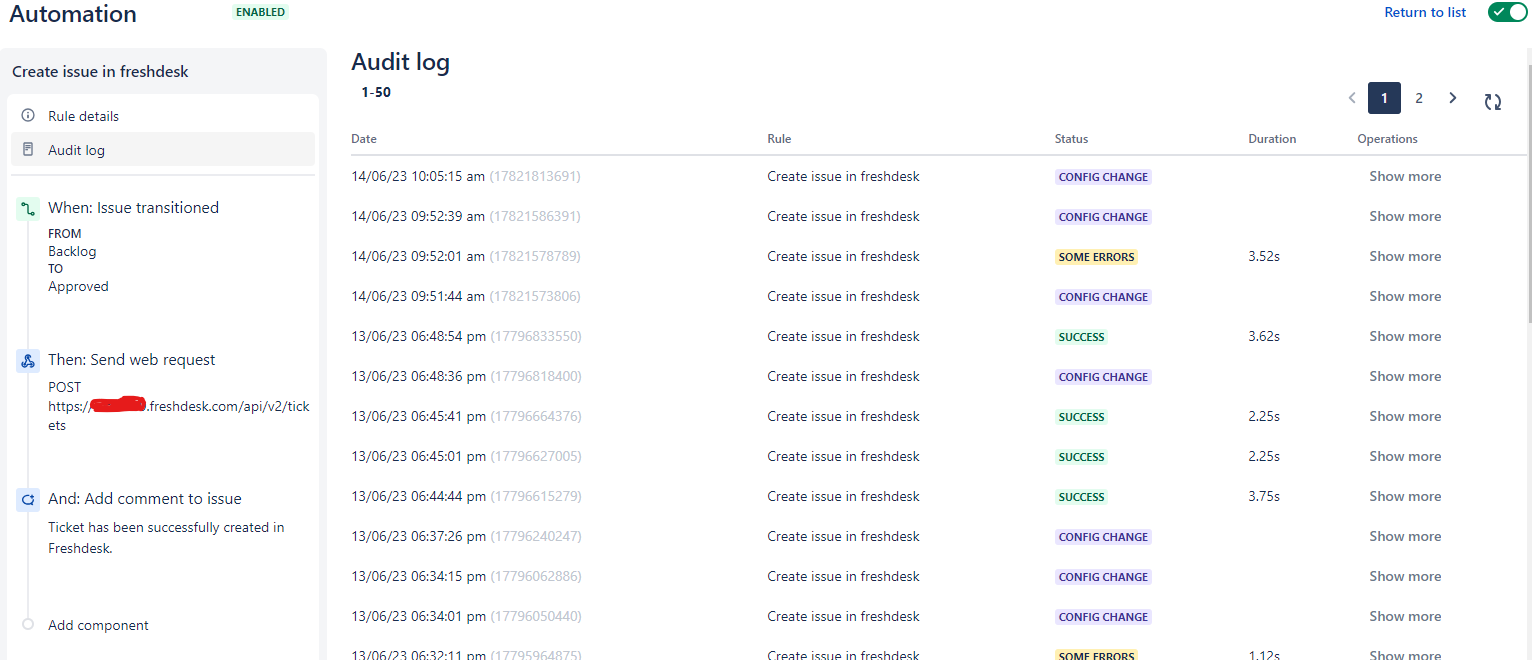Show more for 13/06/23 06:37:26 pm entry
Image resolution: width=1532 pixels, height=660 pixels.
[1405, 536]
